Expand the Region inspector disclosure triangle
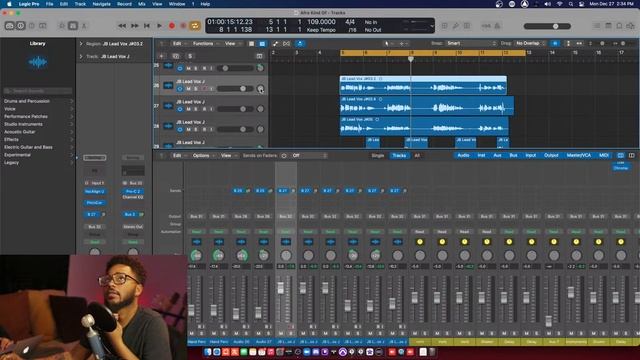Image resolution: width=640 pixels, height=360 pixels. coord(81,44)
